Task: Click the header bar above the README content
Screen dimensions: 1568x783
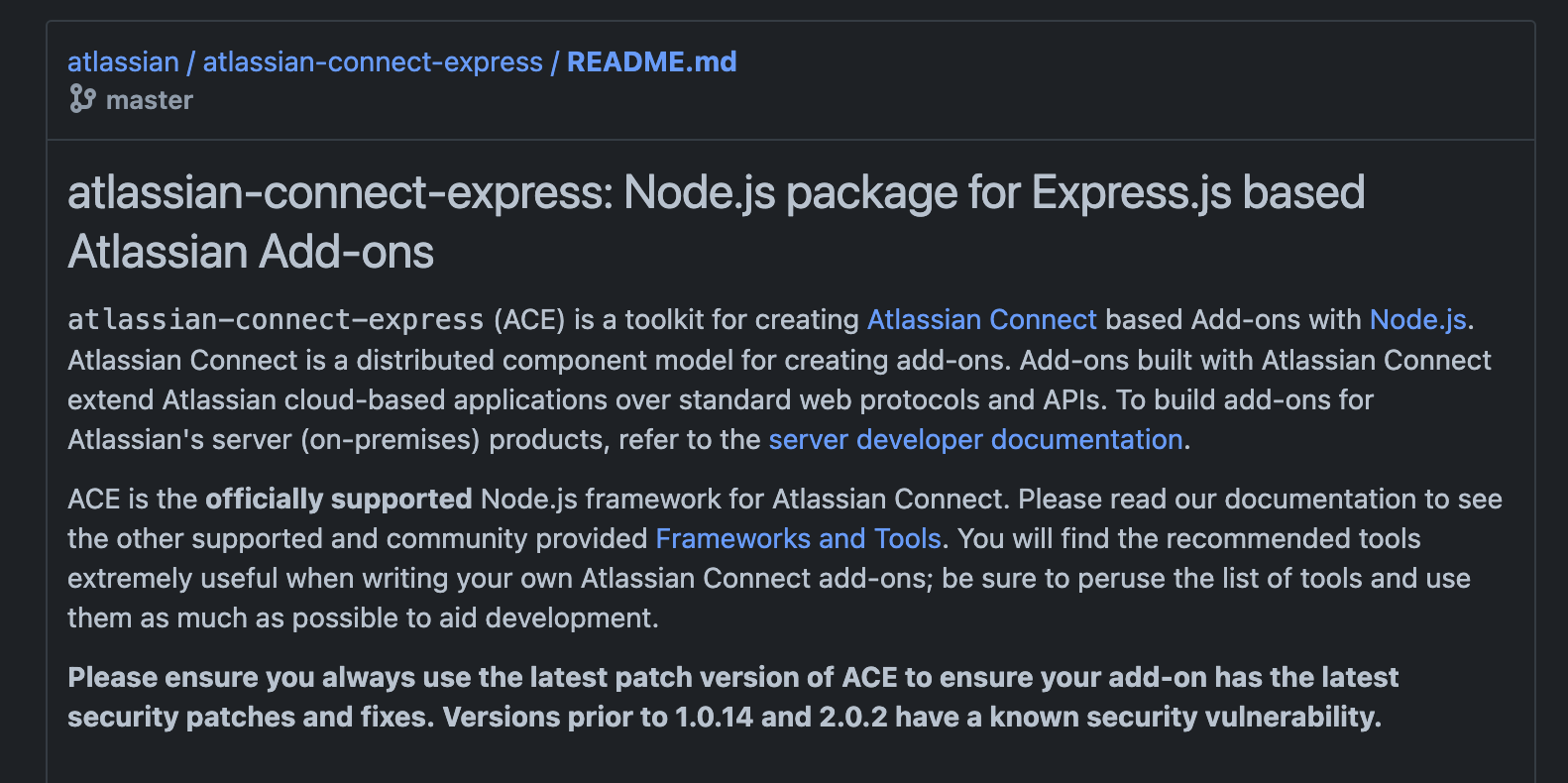Action: click(x=1090, y=79)
